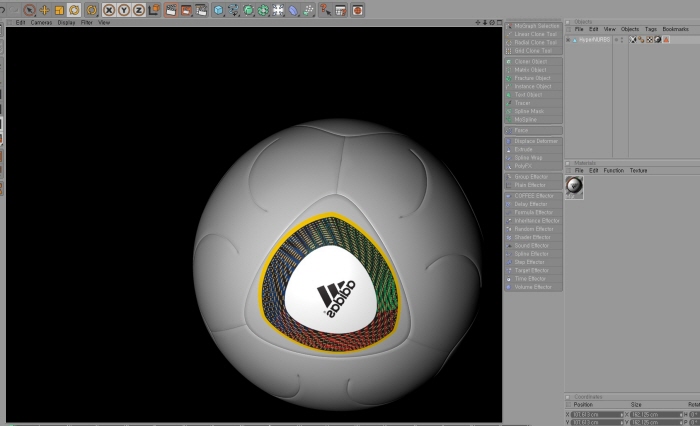Open viewport Filter menu

[x=87, y=22]
